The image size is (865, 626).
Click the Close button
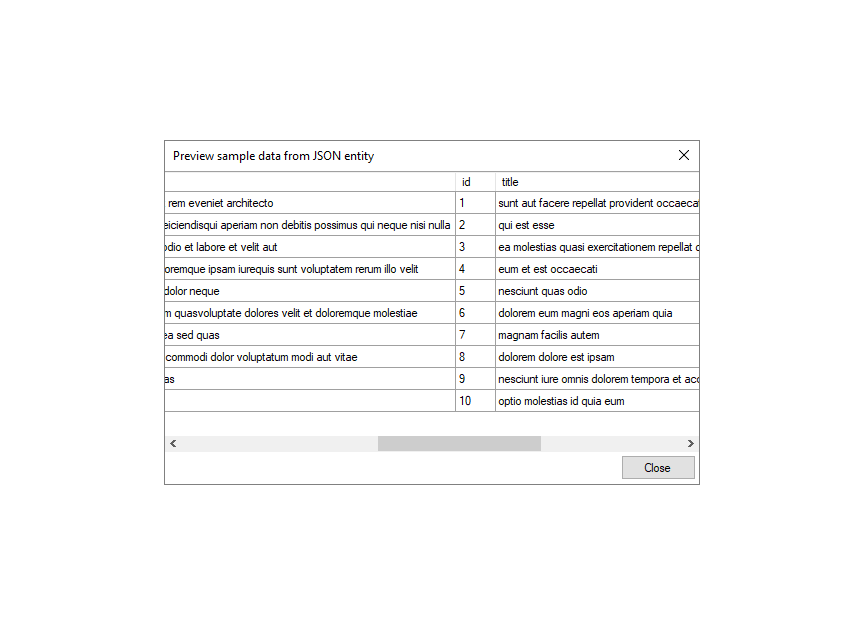coord(657,468)
